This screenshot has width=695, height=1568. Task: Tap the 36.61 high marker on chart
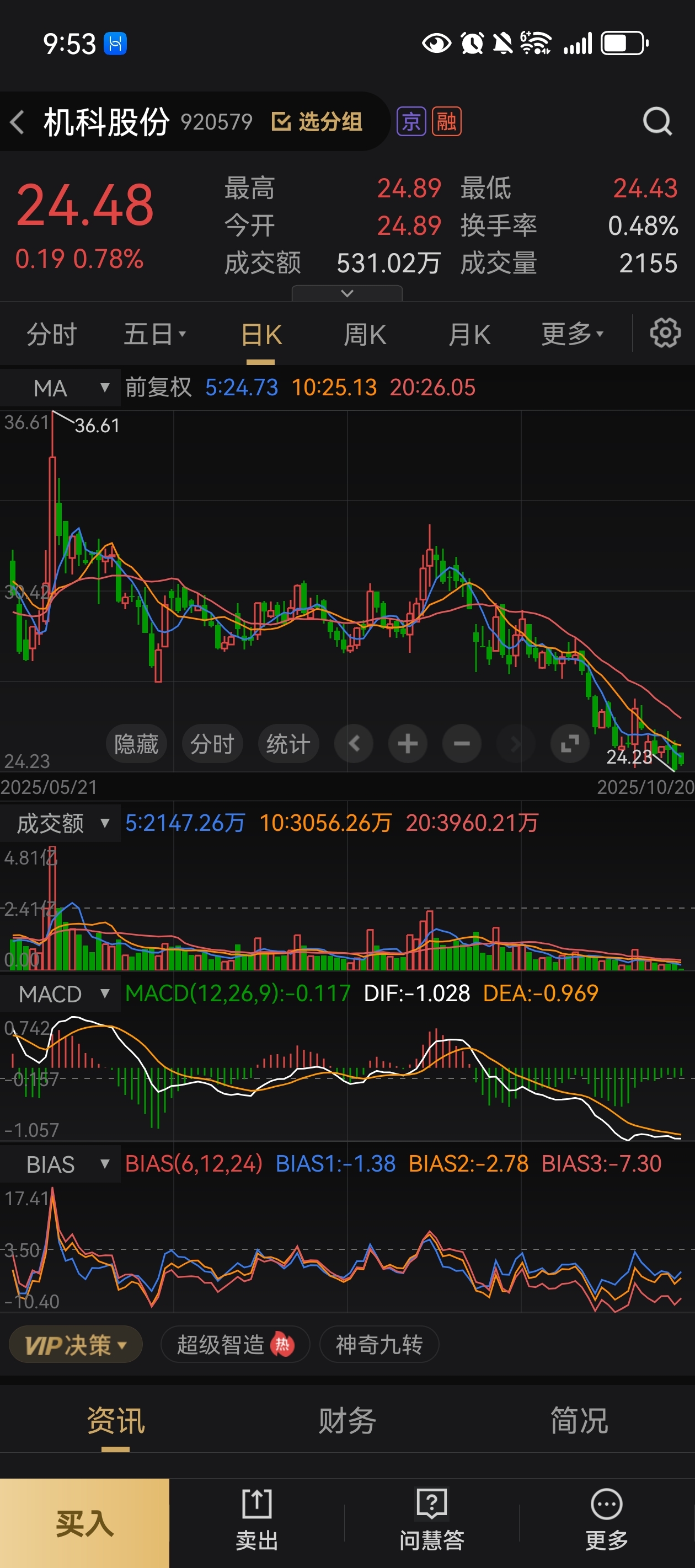(97, 426)
